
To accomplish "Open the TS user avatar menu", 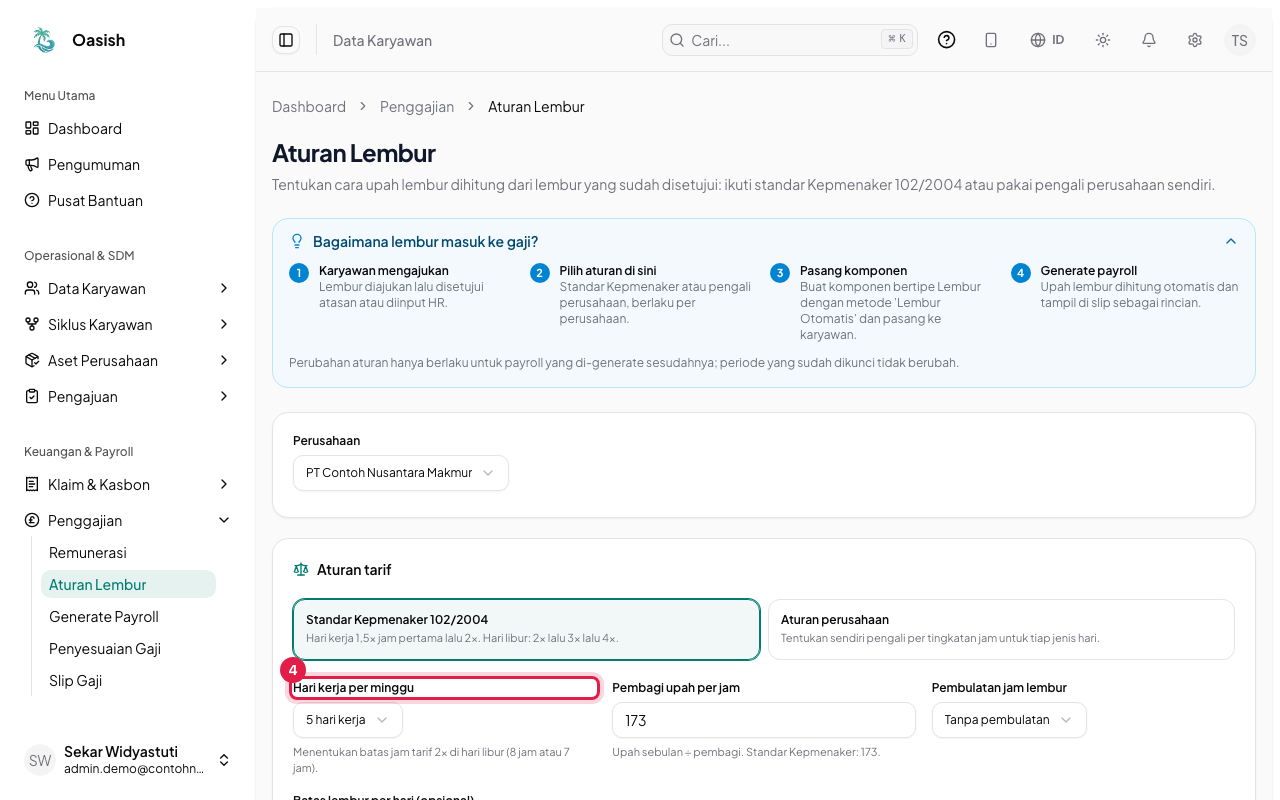I will (x=1240, y=40).
